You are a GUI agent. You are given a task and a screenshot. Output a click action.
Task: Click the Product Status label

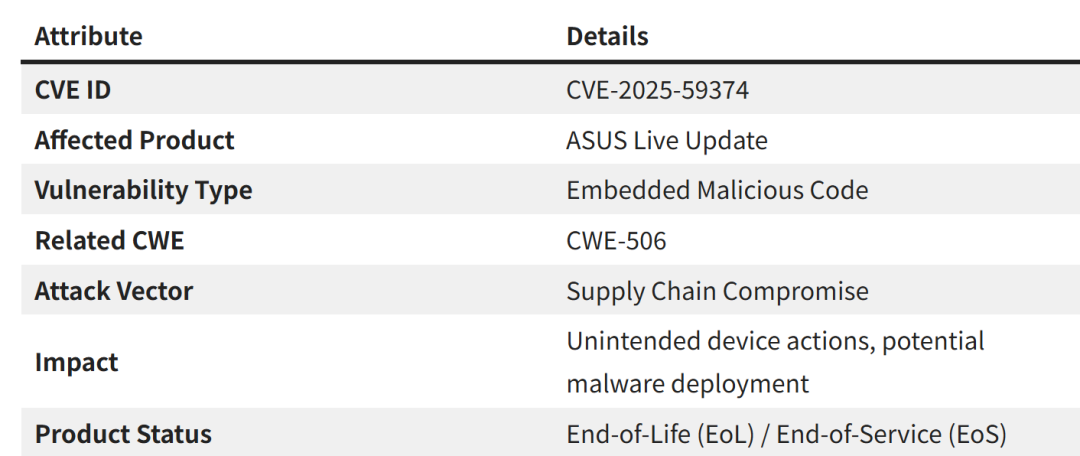point(123,435)
